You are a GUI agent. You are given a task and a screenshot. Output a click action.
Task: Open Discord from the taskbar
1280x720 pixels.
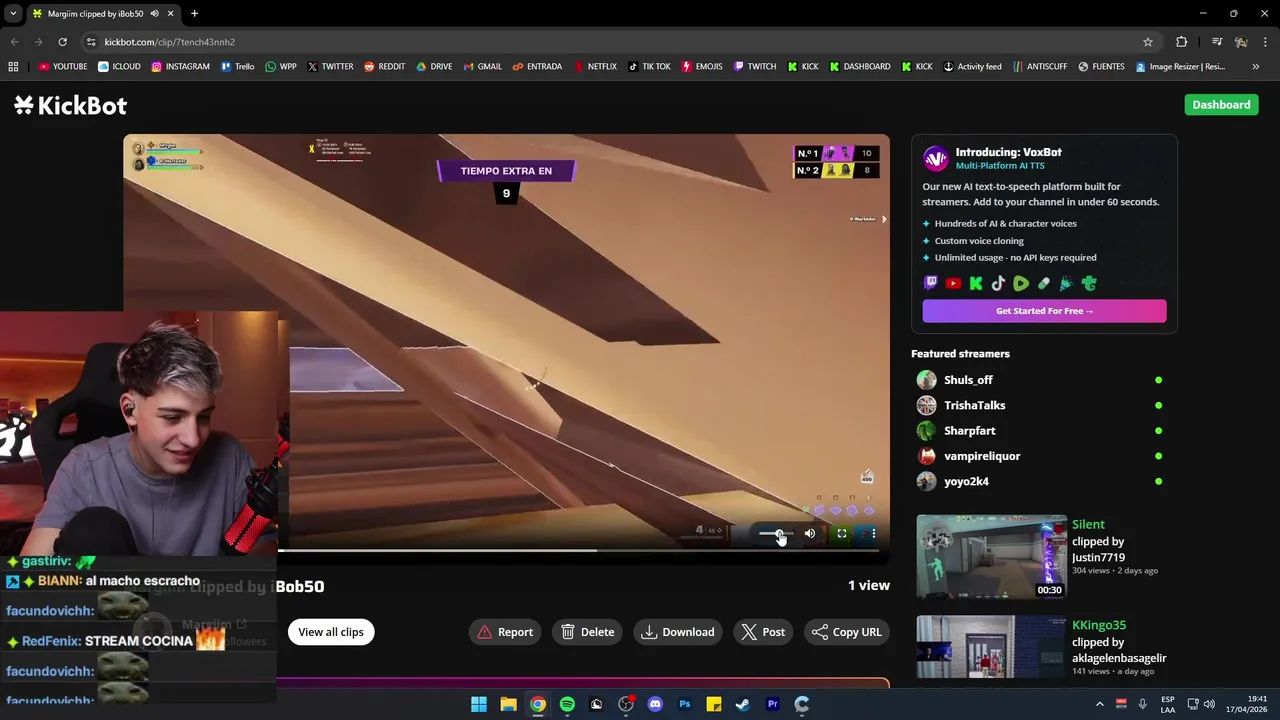[655, 705]
